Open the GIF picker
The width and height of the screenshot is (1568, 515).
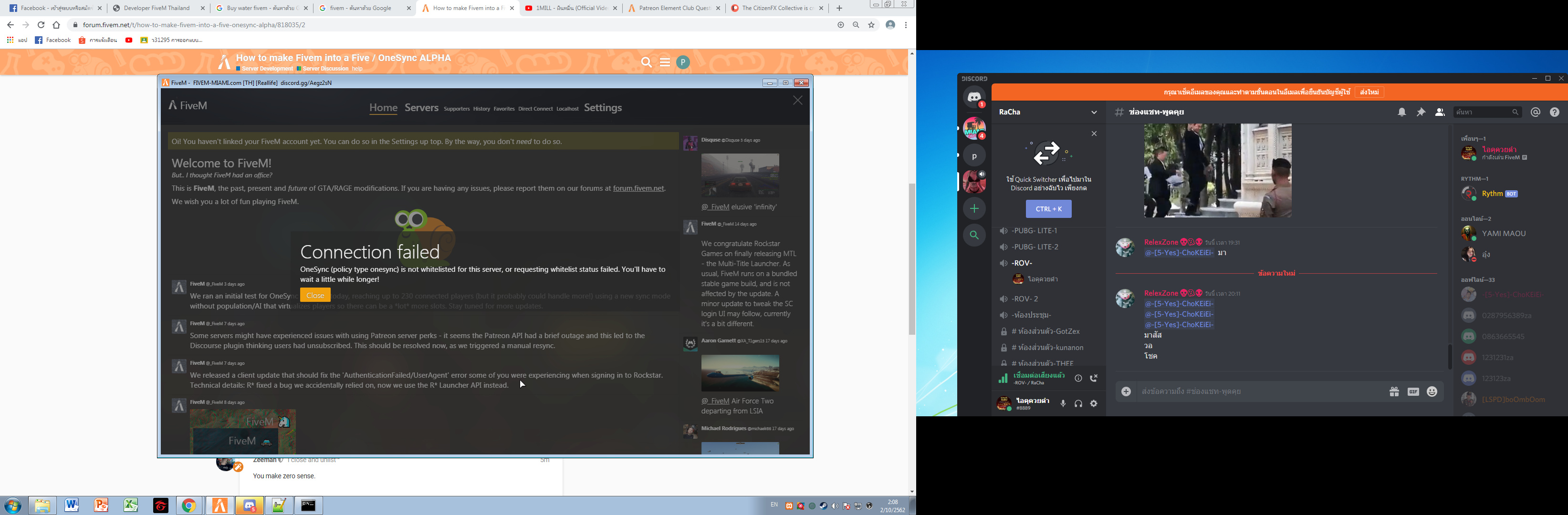point(1413,391)
